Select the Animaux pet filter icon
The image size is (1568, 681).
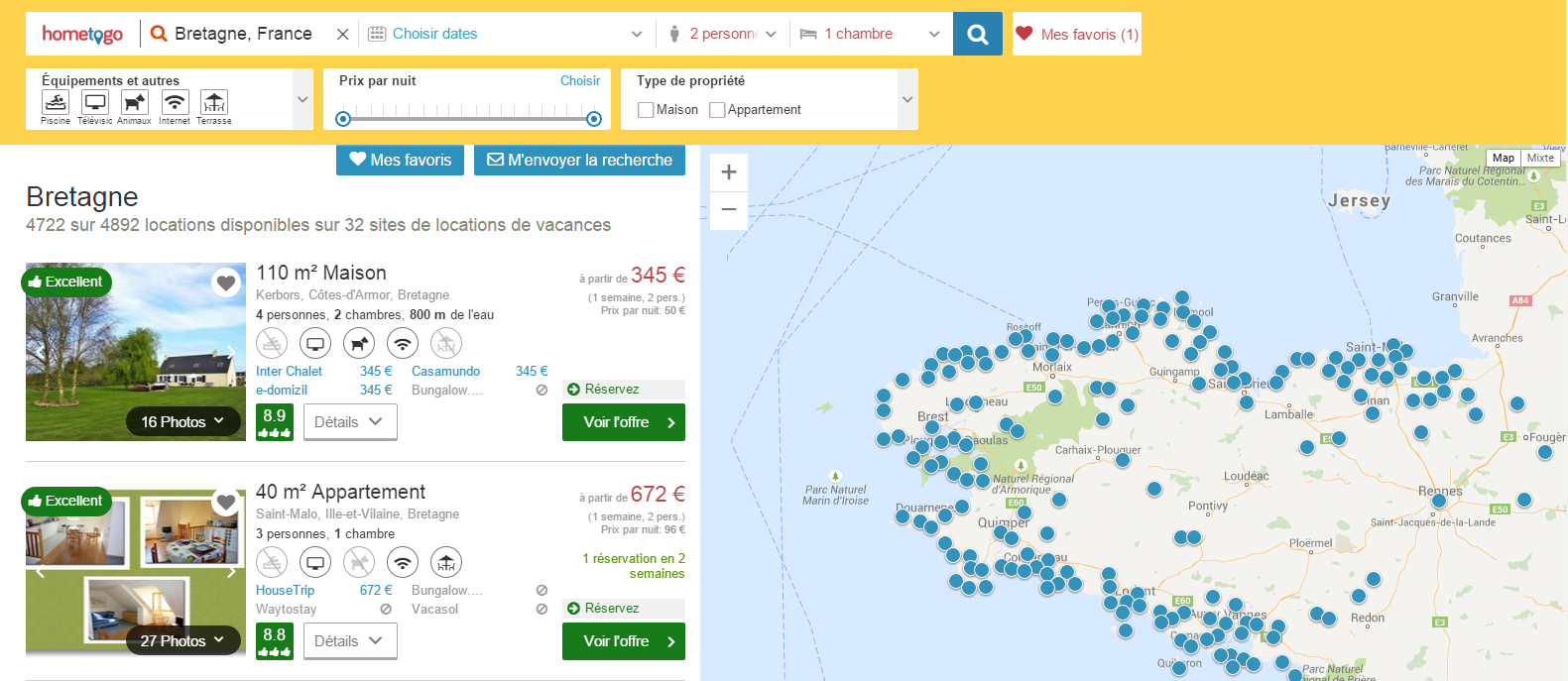(134, 102)
